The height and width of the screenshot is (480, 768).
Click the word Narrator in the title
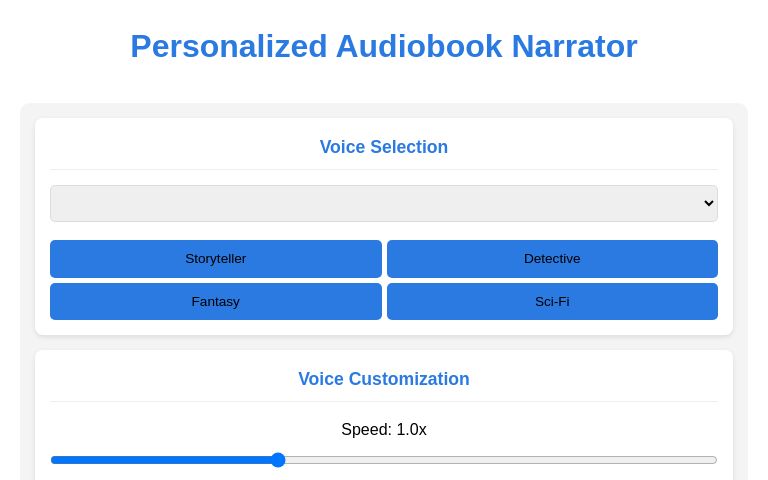tap(574, 46)
